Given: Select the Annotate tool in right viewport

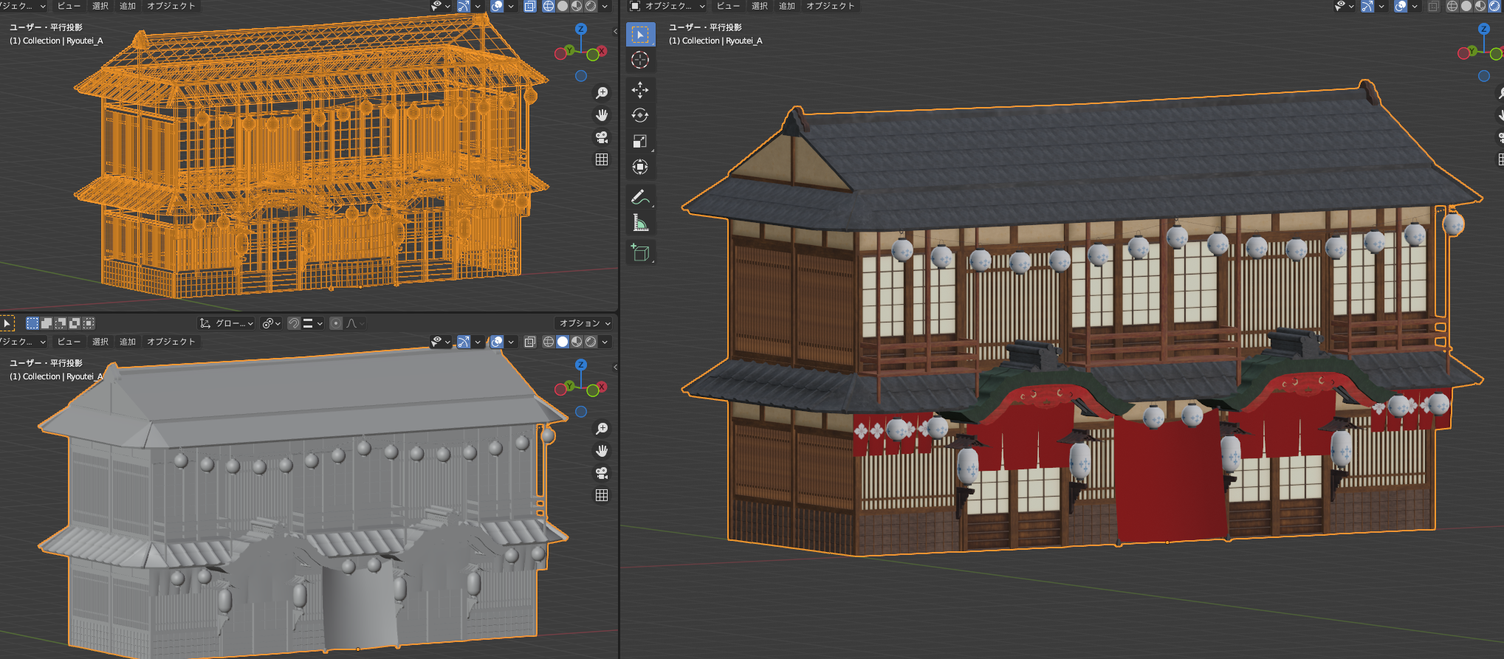Looking at the screenshot, I should click(640, 197).
